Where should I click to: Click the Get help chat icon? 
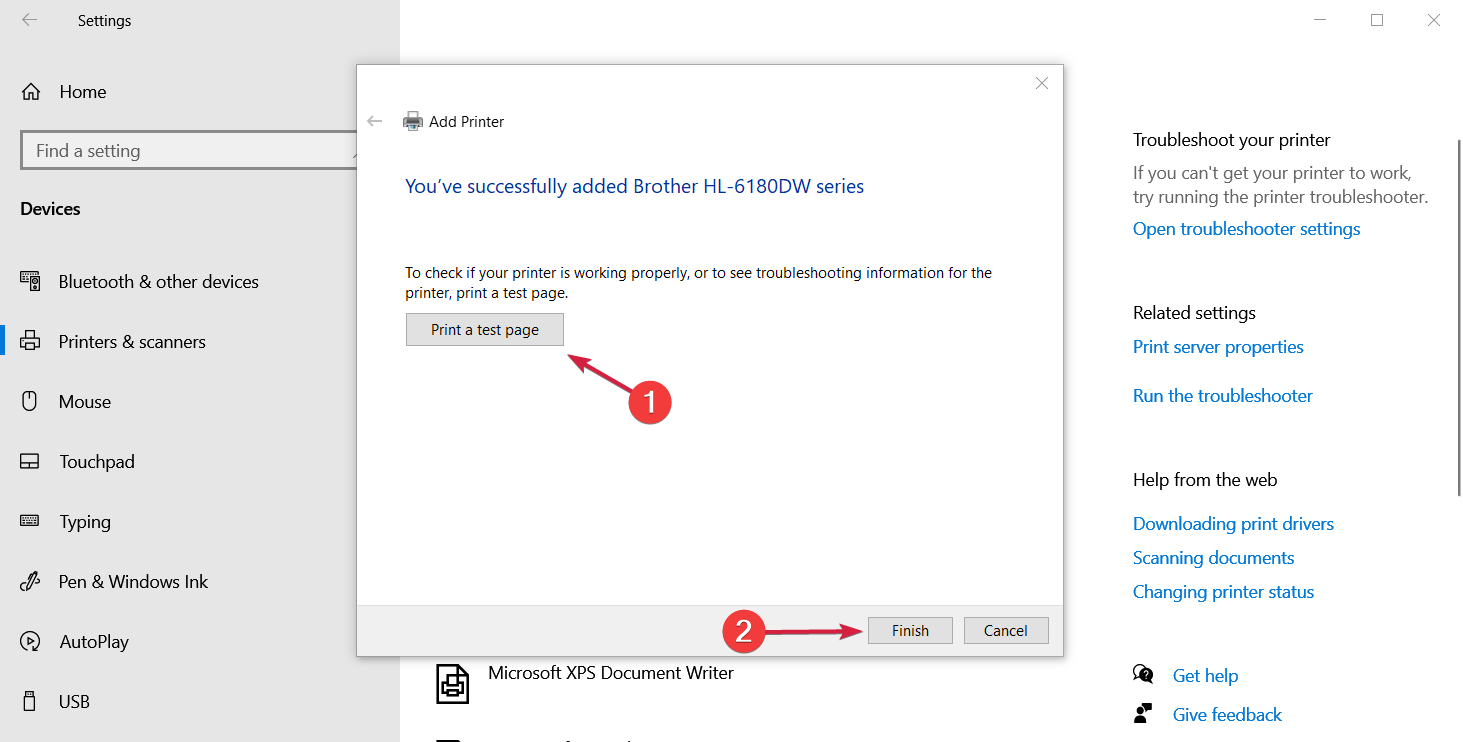(1143, 674)
